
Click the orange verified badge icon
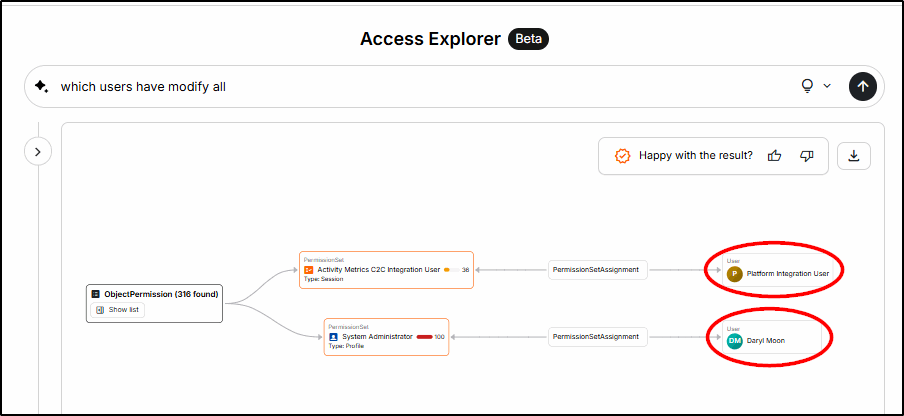(x=622, y=156)
